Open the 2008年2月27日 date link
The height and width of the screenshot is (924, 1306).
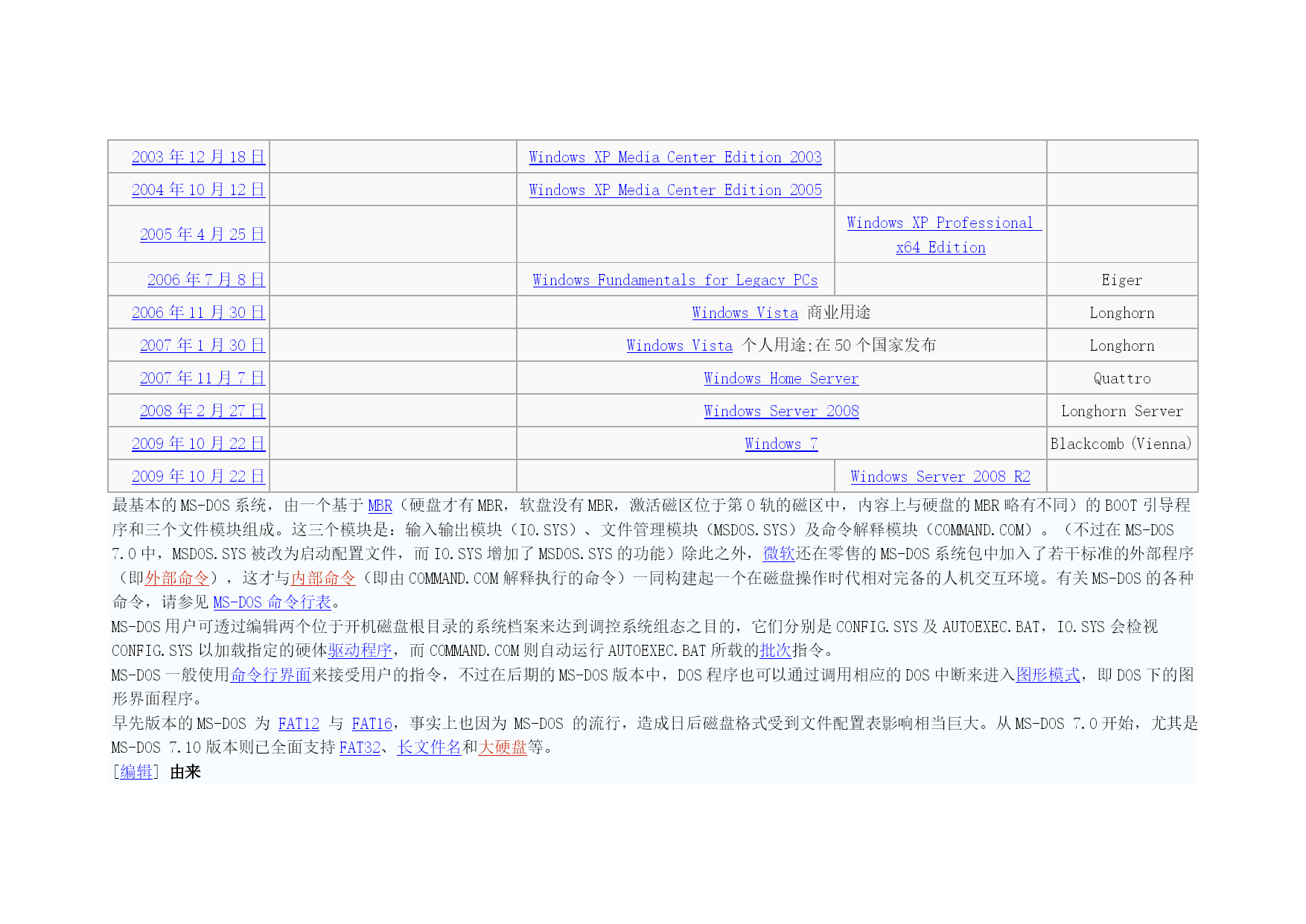203,411
